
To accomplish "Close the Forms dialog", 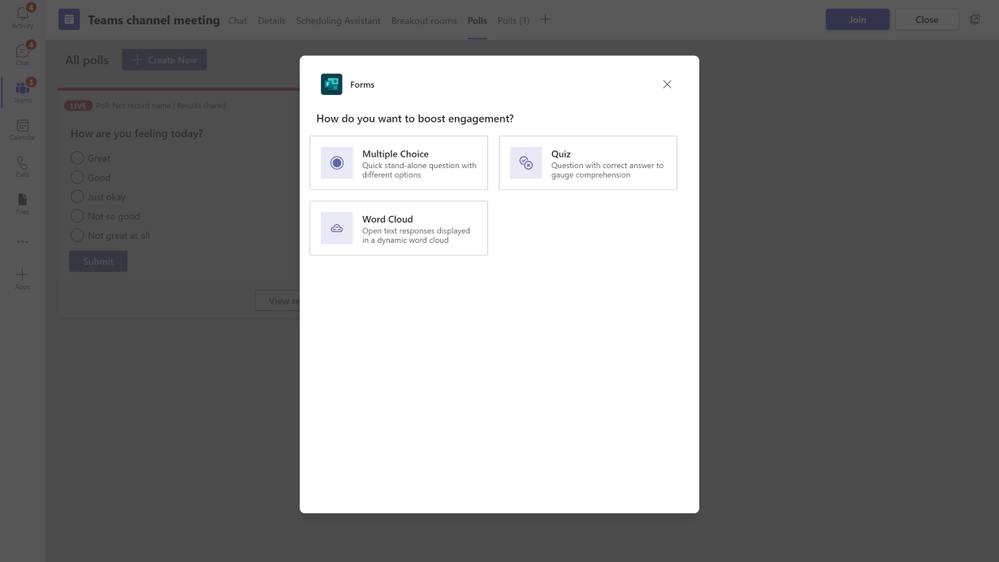I will coord(667,84).
